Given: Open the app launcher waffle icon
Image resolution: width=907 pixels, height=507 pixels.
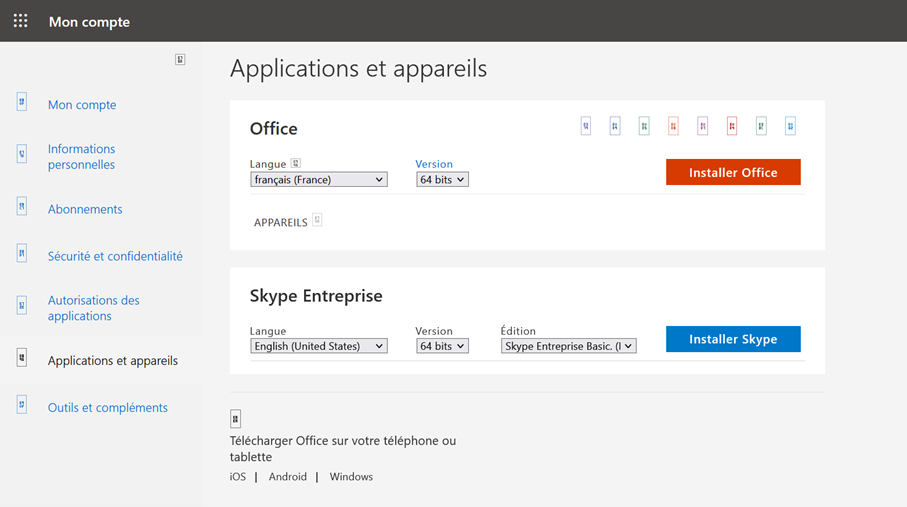Looking at the screenshot, I should tap(21, 21).
